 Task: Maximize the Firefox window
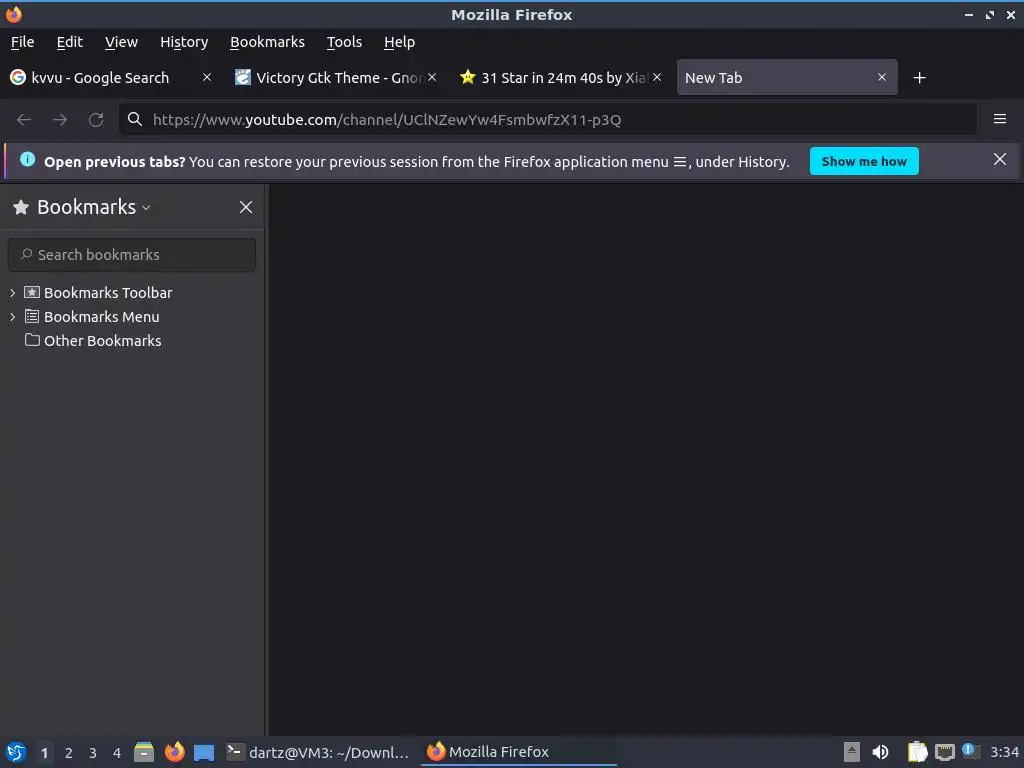989,14
